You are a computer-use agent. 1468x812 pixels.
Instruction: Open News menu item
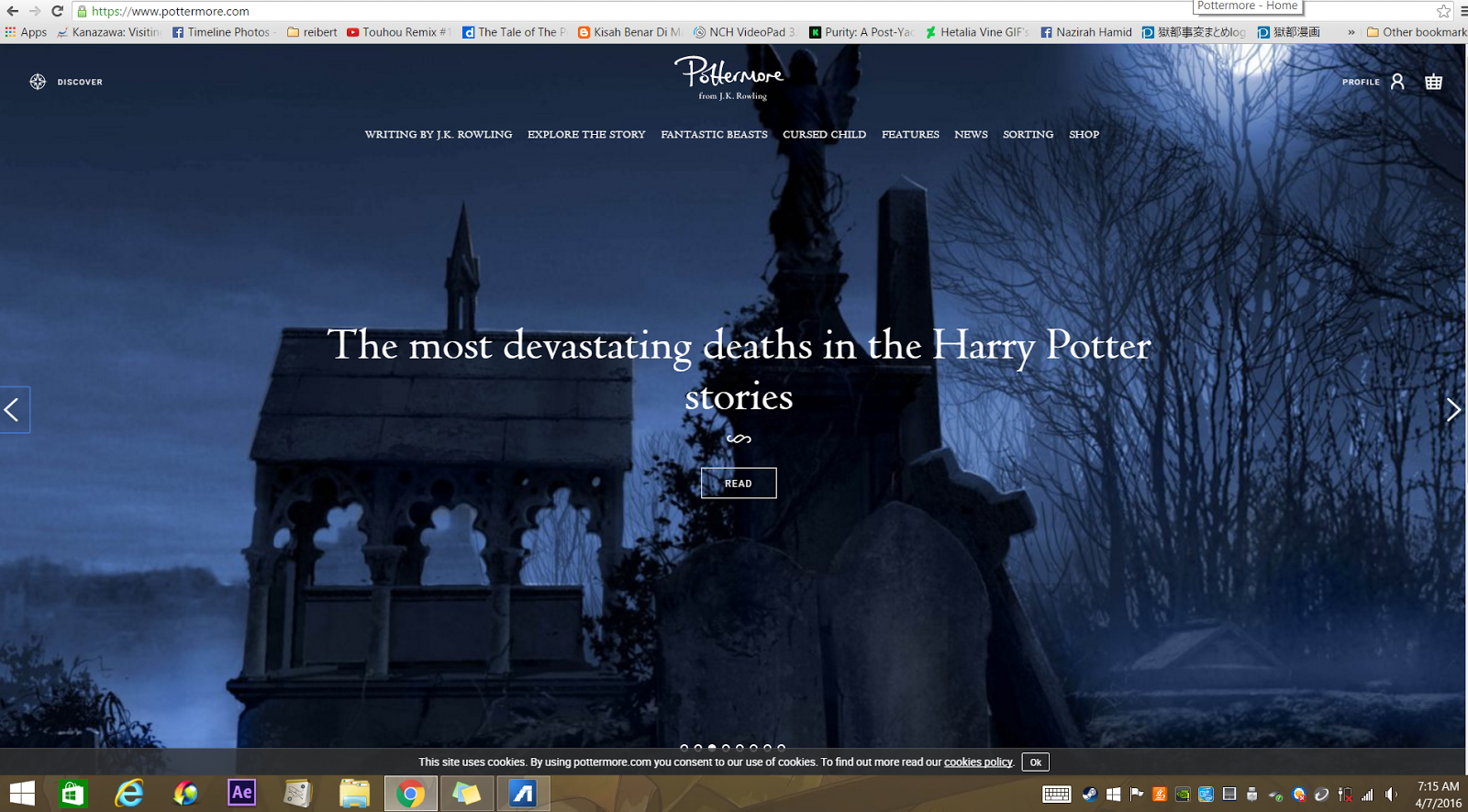point(971,134)
